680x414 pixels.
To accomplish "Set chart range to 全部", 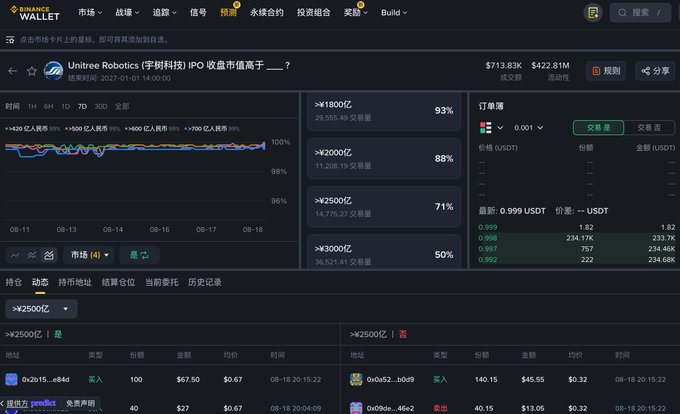I will pyautogui.click(x=122, y=106).
